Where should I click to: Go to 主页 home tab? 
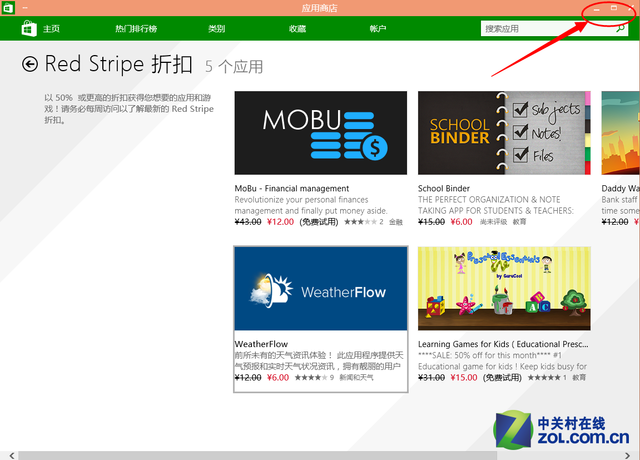tap(51, 29)
